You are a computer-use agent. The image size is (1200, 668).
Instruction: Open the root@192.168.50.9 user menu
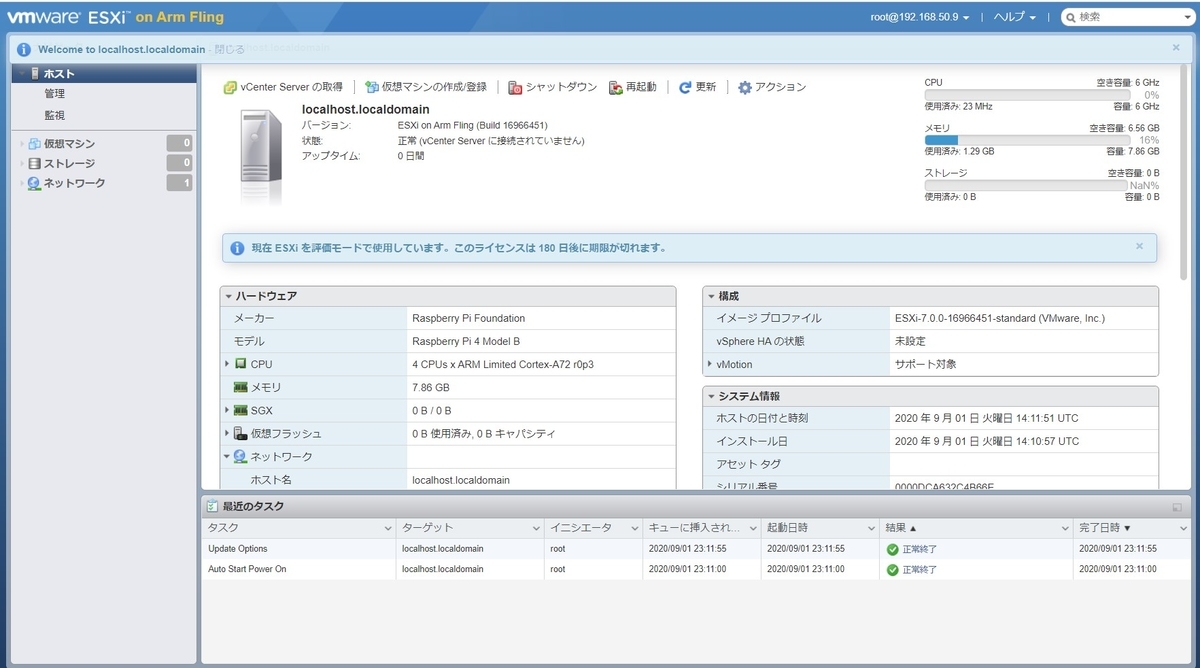click(918, 16)
